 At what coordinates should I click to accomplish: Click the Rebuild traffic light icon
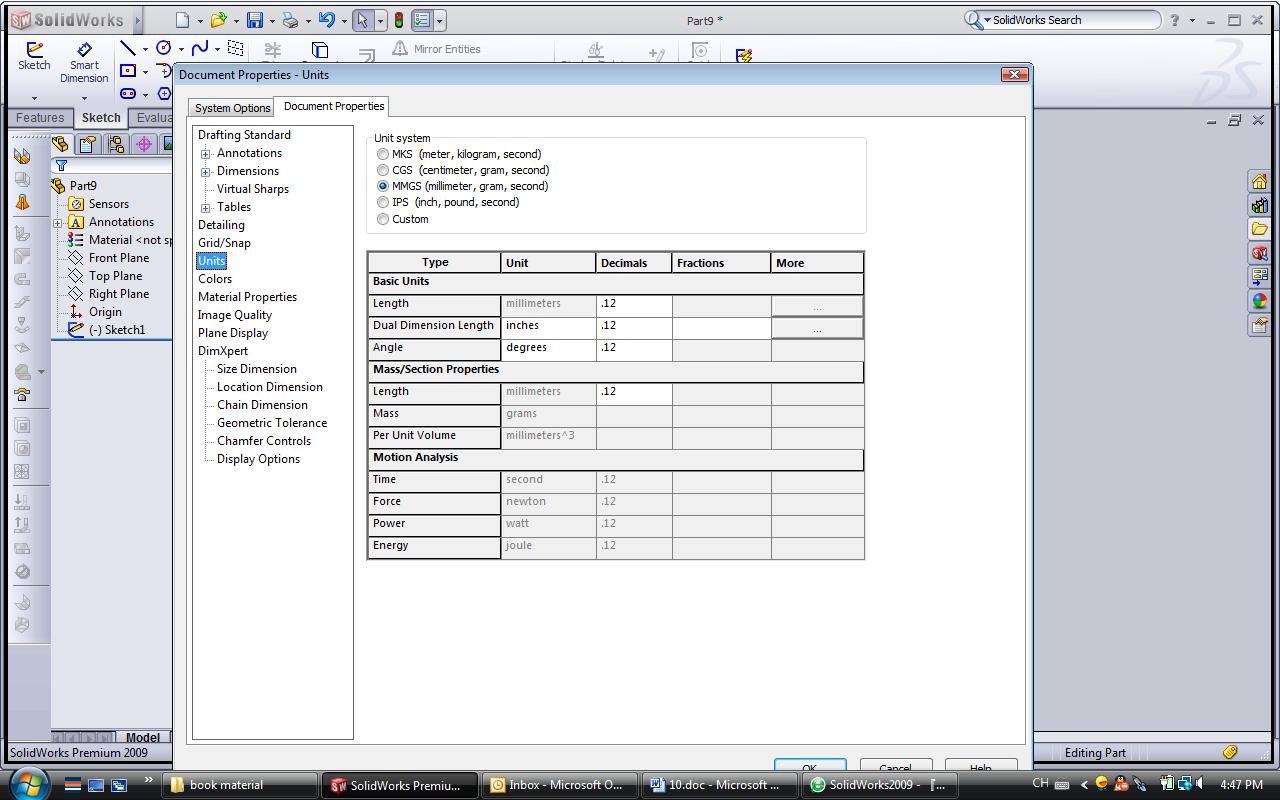[398, 20]
